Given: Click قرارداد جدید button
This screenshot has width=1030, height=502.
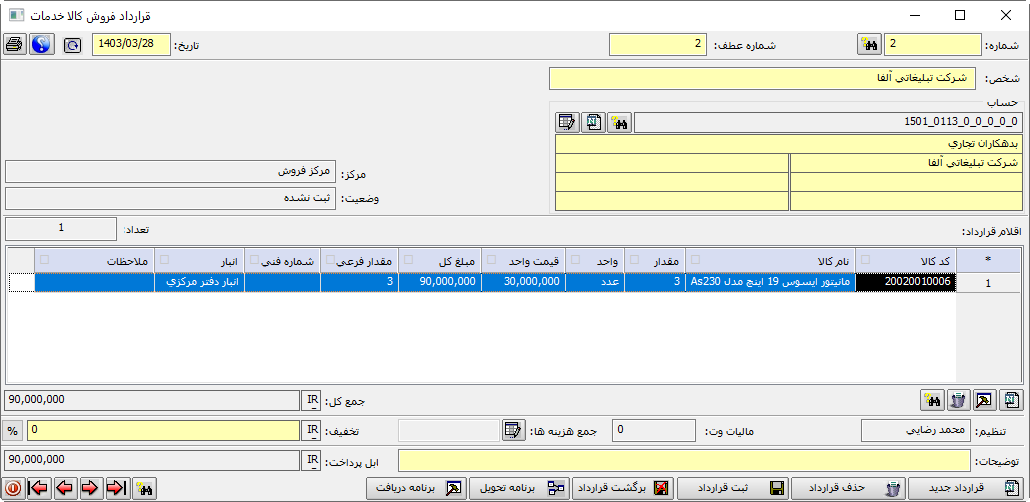Looking at the screenshot, I should click(x=965, y=488).
